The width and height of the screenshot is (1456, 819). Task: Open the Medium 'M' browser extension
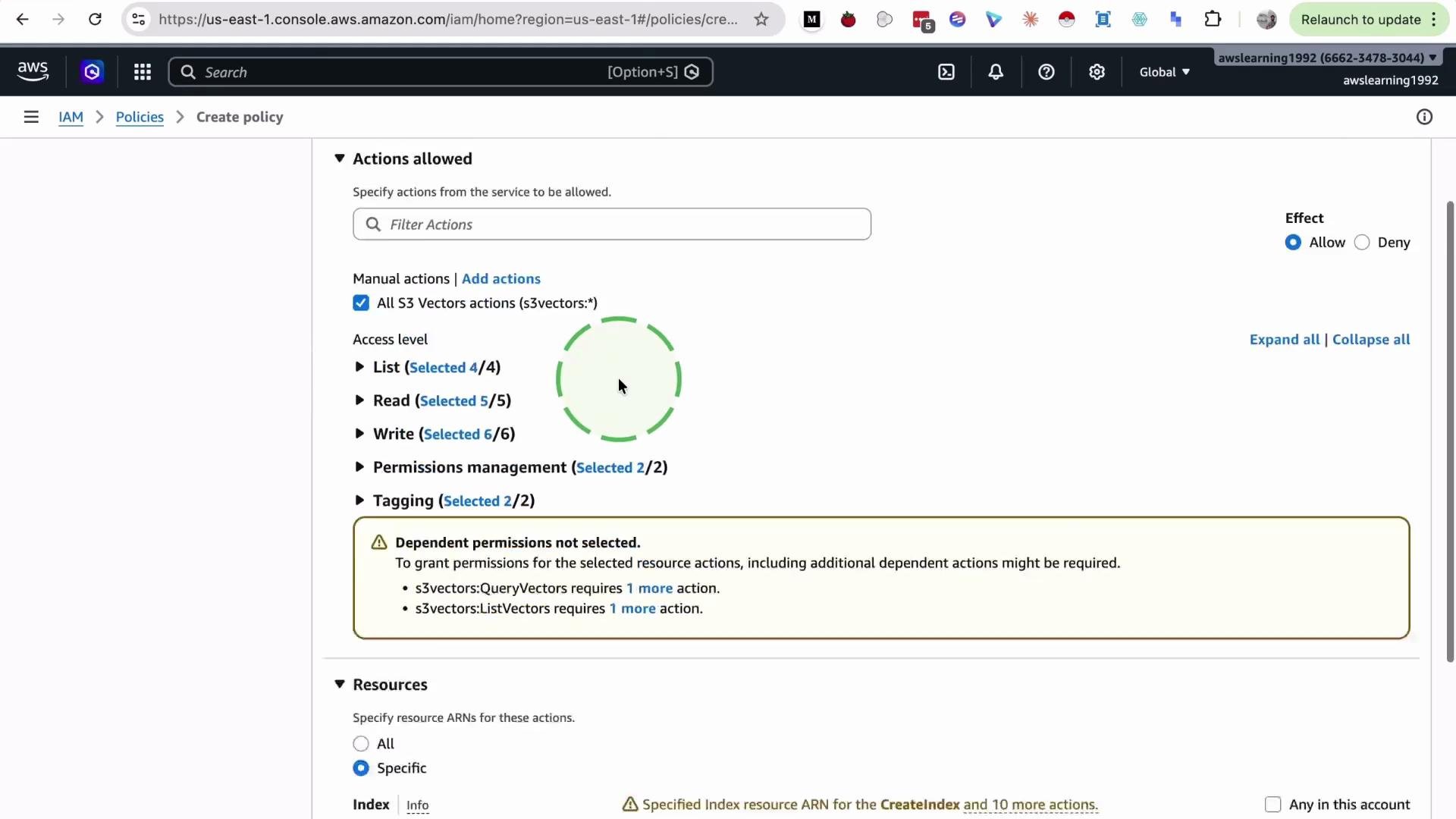tap(811, 20)
